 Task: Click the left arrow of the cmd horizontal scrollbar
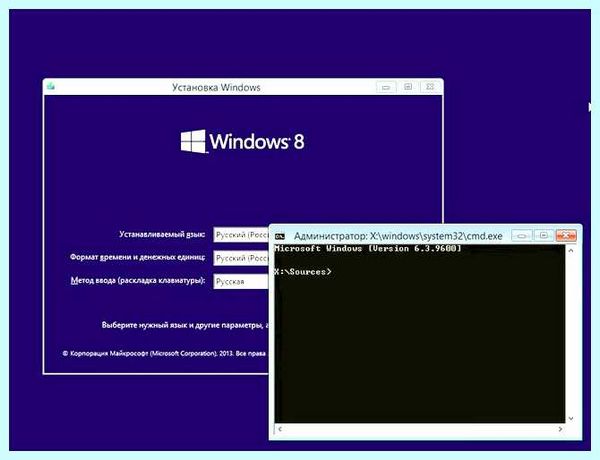[280, 429]
